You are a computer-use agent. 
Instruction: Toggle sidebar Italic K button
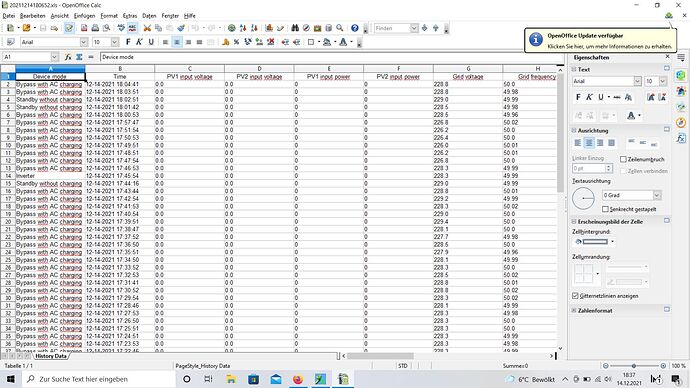(589, 97)
